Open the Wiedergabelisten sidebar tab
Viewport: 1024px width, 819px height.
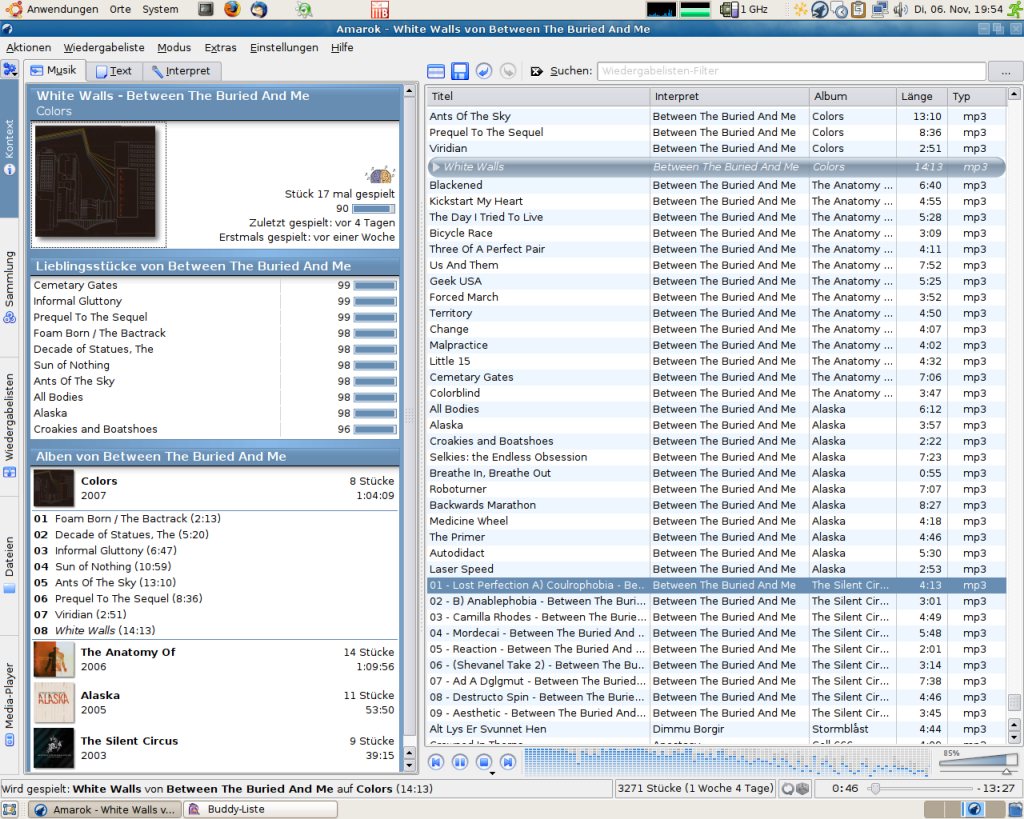pyautogui.click(x=9, y=426)
